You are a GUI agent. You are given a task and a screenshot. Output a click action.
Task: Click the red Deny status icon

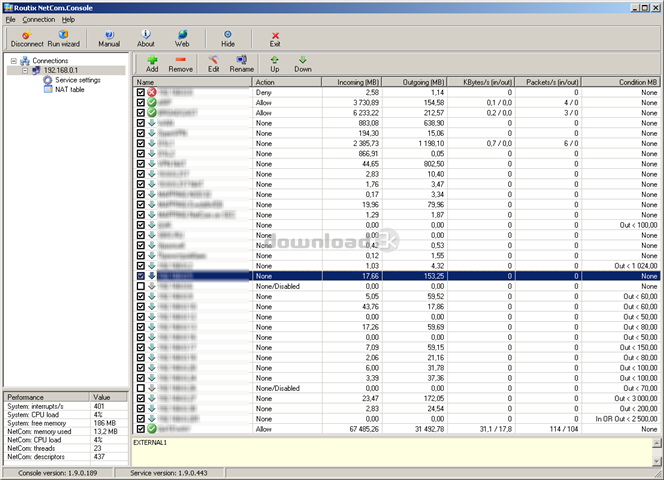152,92
